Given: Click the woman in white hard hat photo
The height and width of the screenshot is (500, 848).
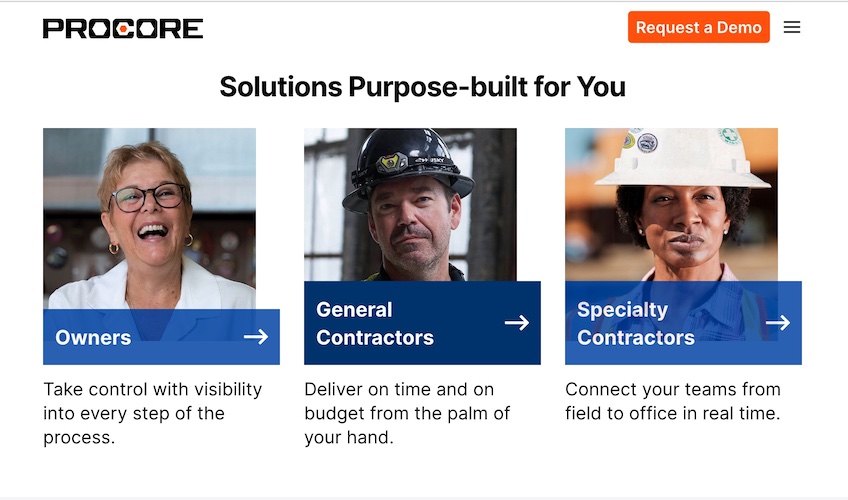Looking at the screenshot, I should 671,204.
